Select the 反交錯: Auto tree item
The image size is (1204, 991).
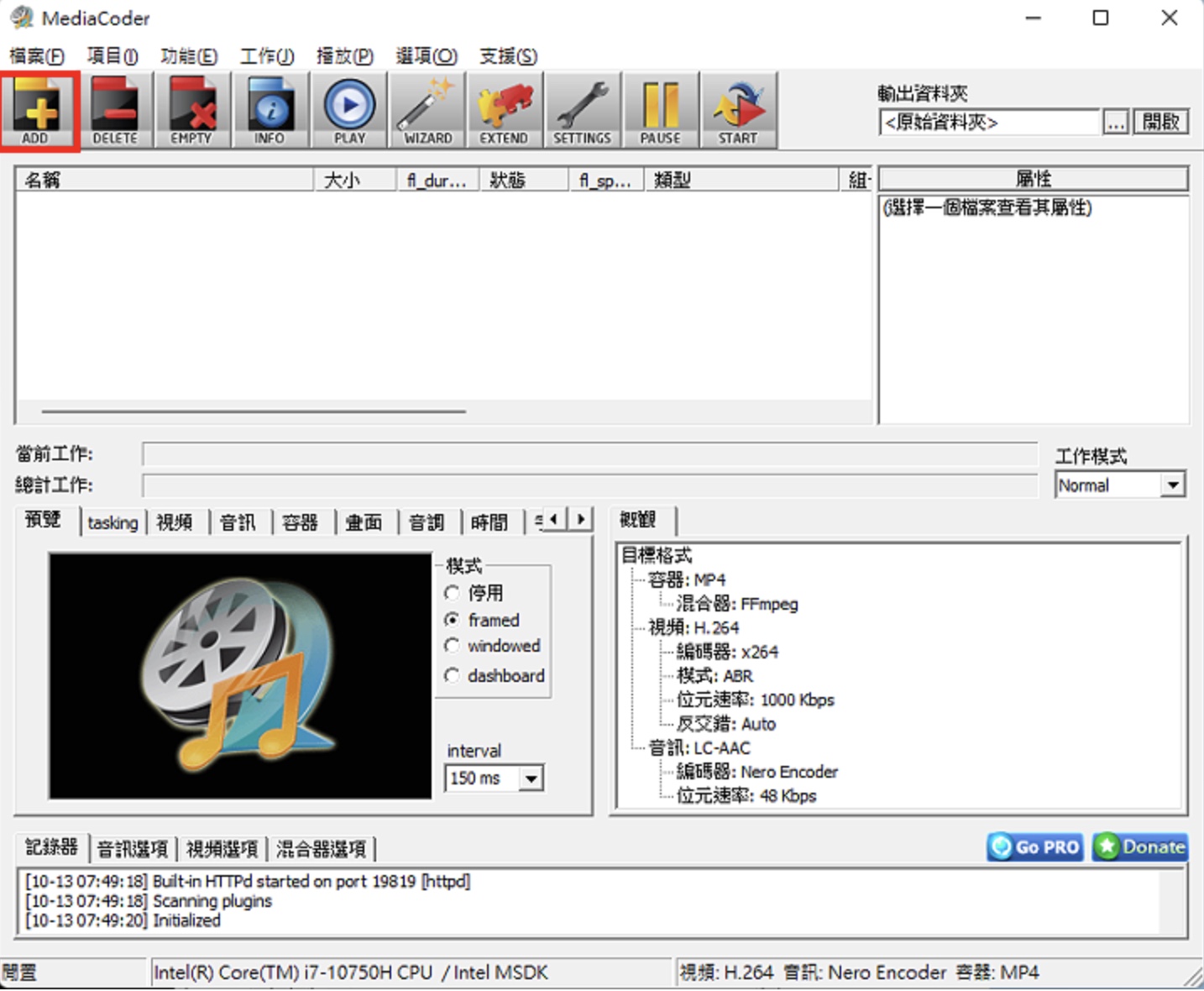pos(725,724)
